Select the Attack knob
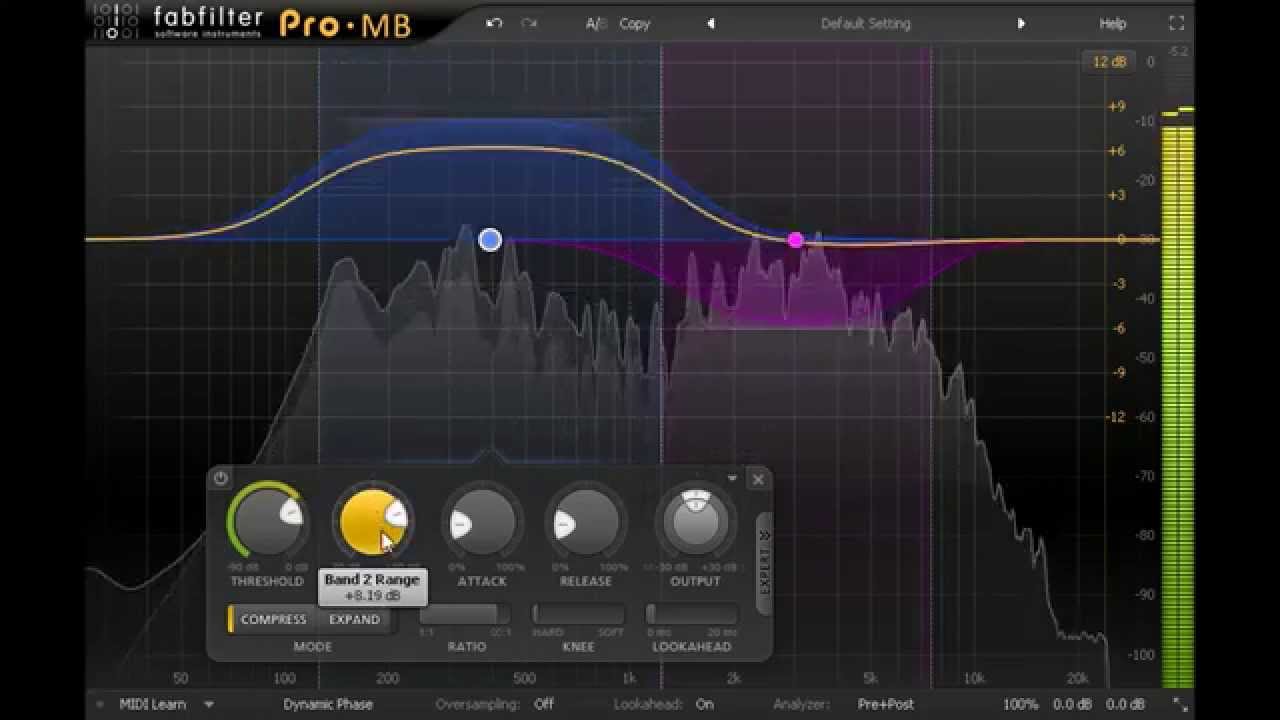This screenshot has width=1280, height=720. [480, 520]
